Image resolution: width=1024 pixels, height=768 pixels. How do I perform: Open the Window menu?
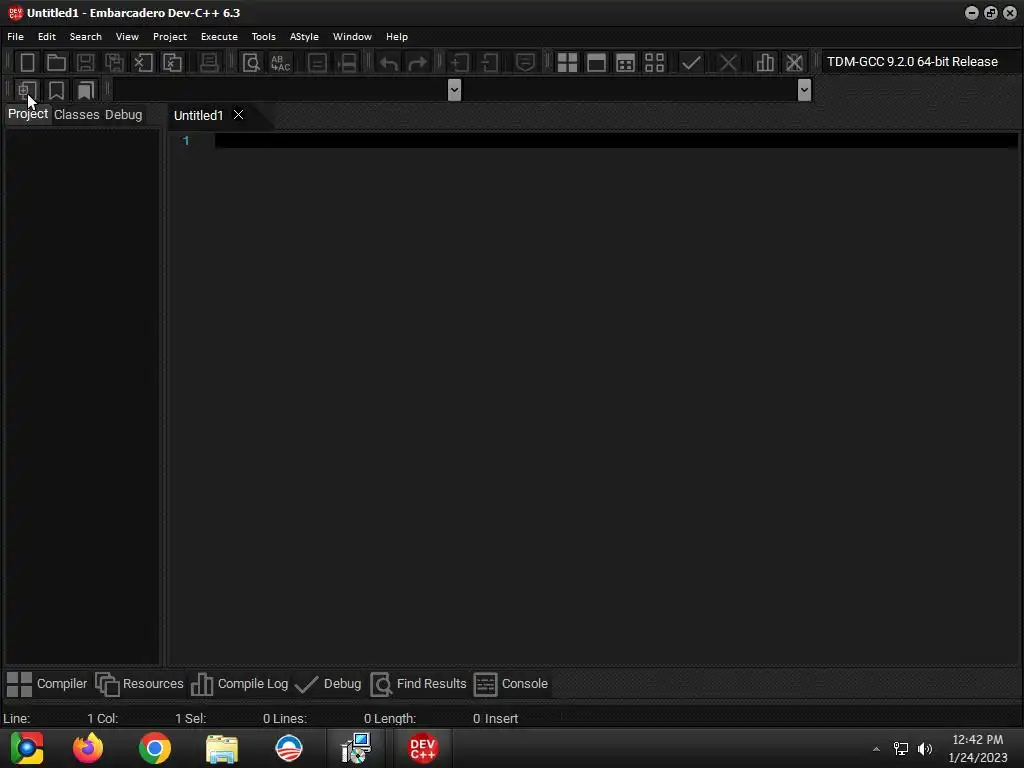point(352,37)
